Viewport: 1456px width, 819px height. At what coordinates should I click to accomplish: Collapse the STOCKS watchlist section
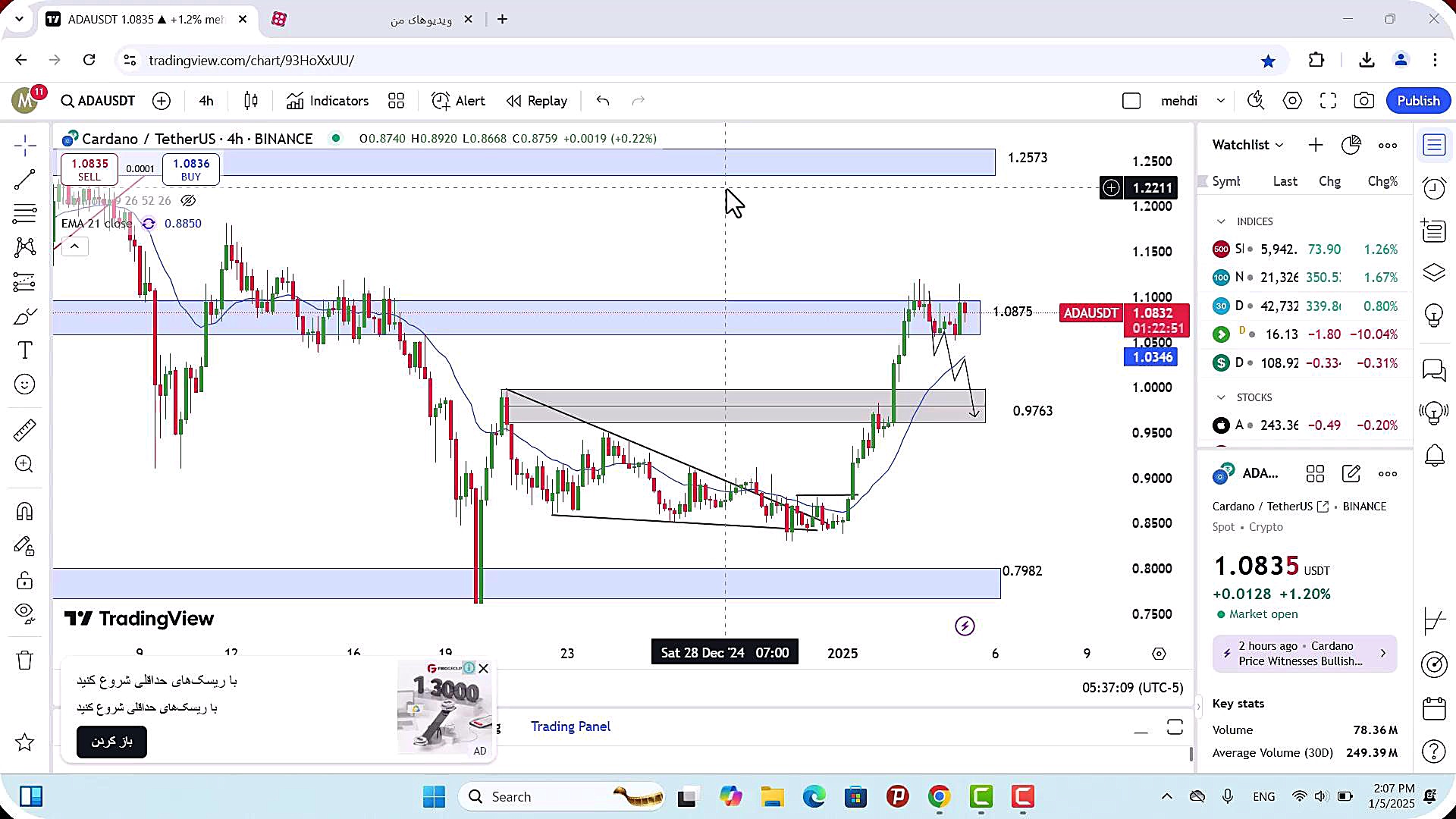click(x=1221, y=397)
